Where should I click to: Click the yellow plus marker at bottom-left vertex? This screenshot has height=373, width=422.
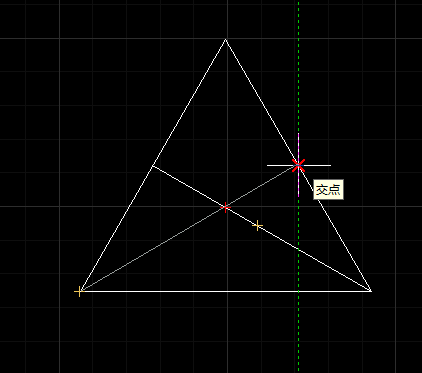pyautogui.click(x=79, y=291)
